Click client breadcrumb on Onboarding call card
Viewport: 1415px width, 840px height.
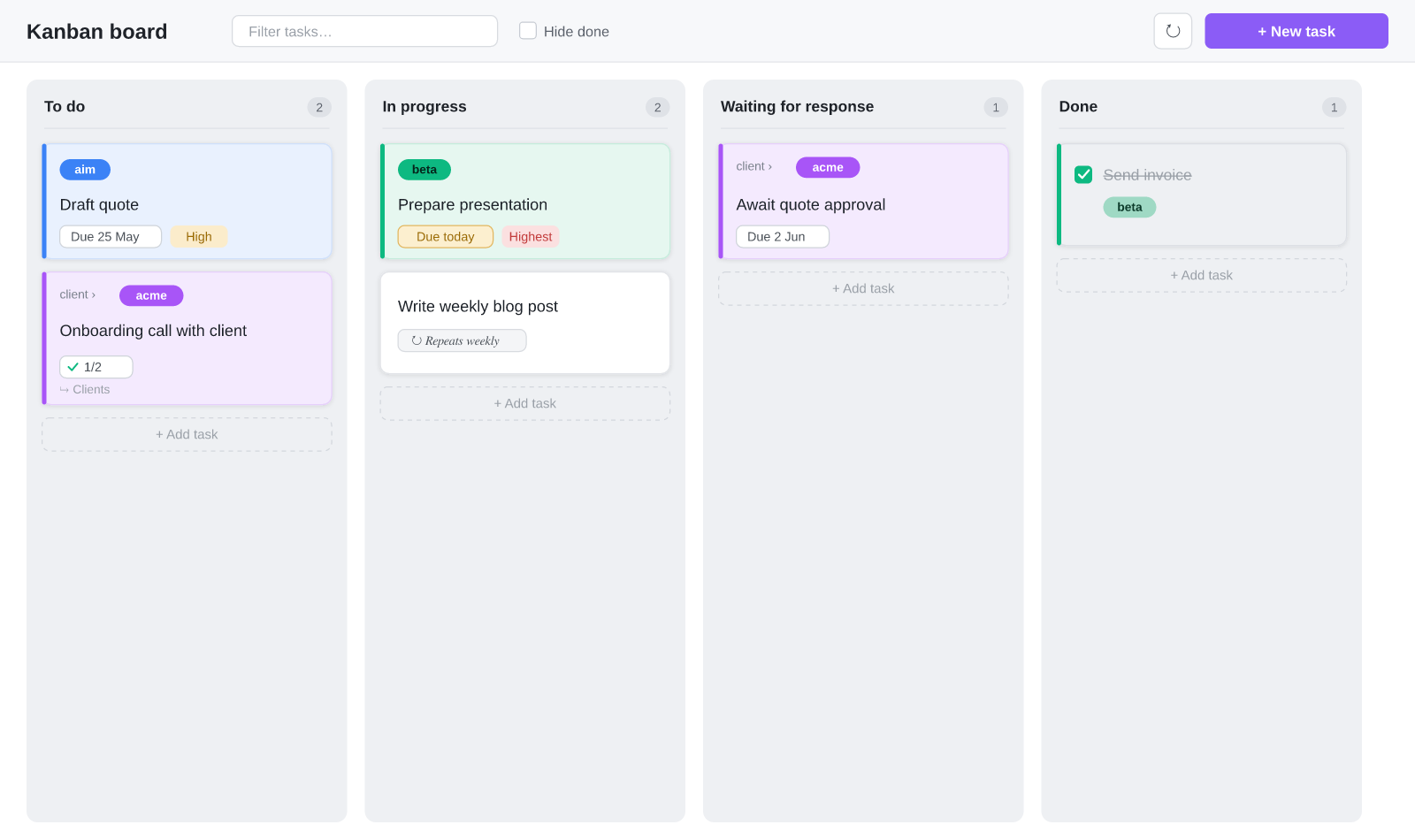coord(78,294)
